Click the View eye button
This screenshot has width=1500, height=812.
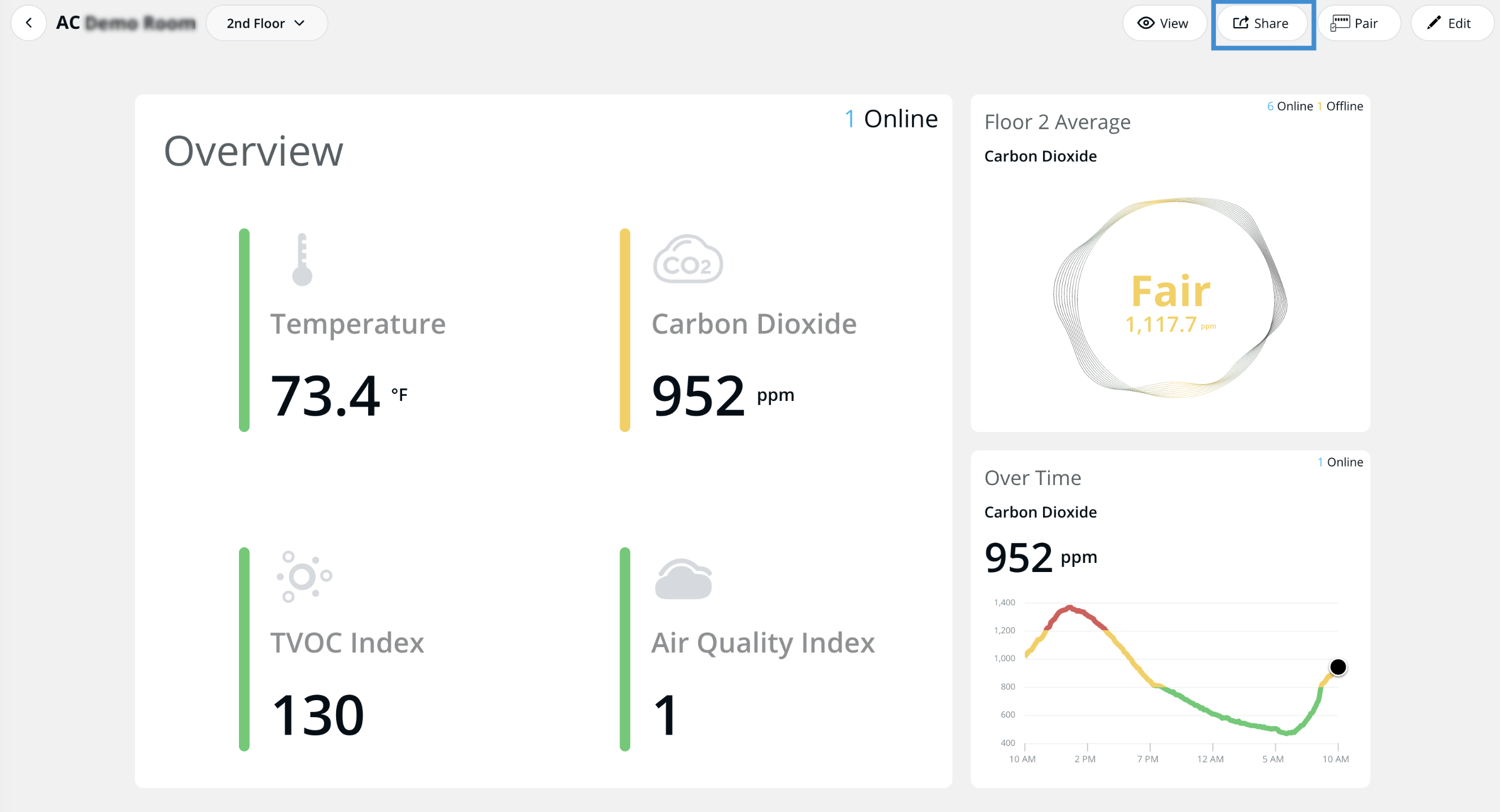point(1163,23)
